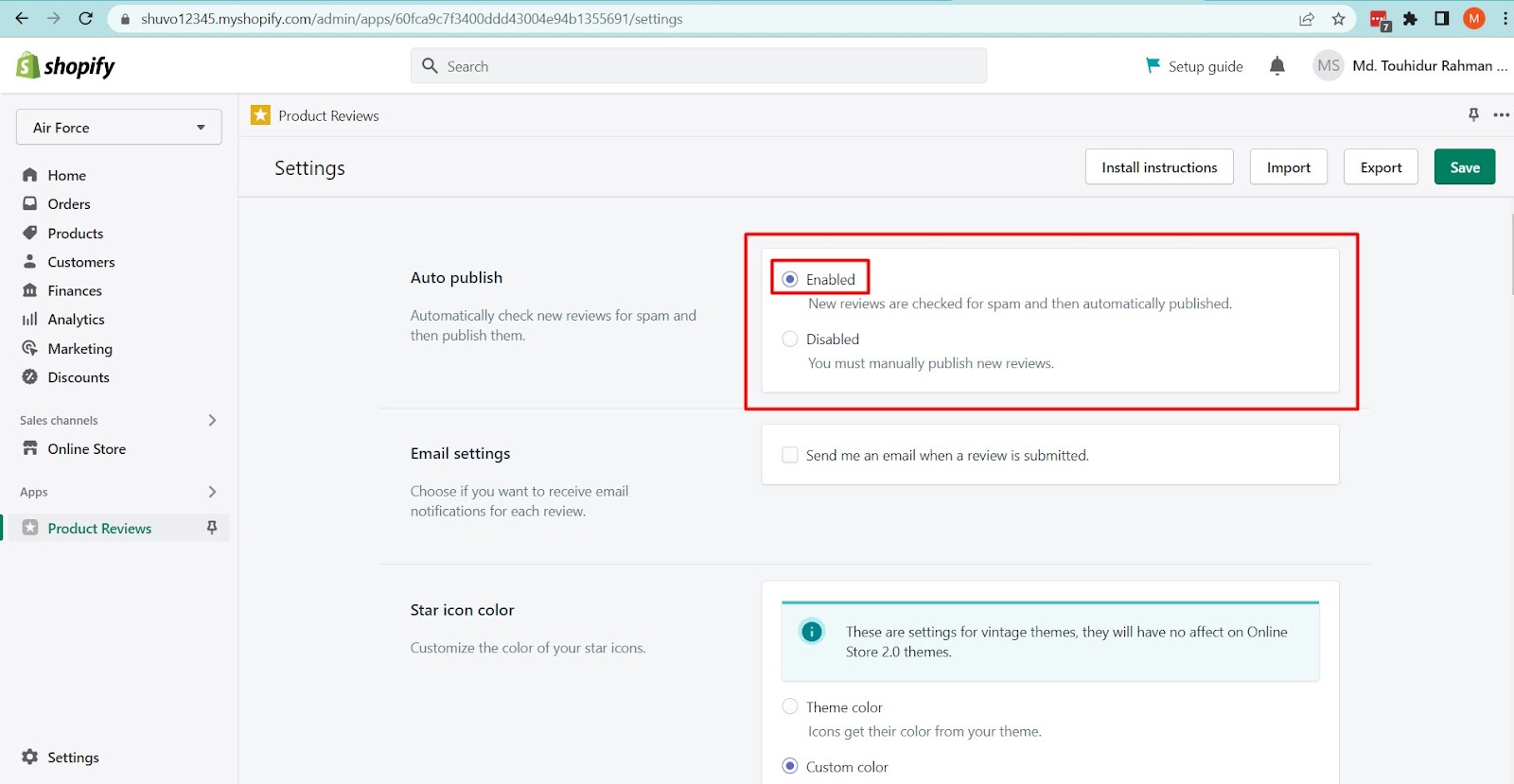The height and width of the screenshot is (784, 1514).
Task: Open the red extension icon with the badge
Action: (x=1380, y=20)
